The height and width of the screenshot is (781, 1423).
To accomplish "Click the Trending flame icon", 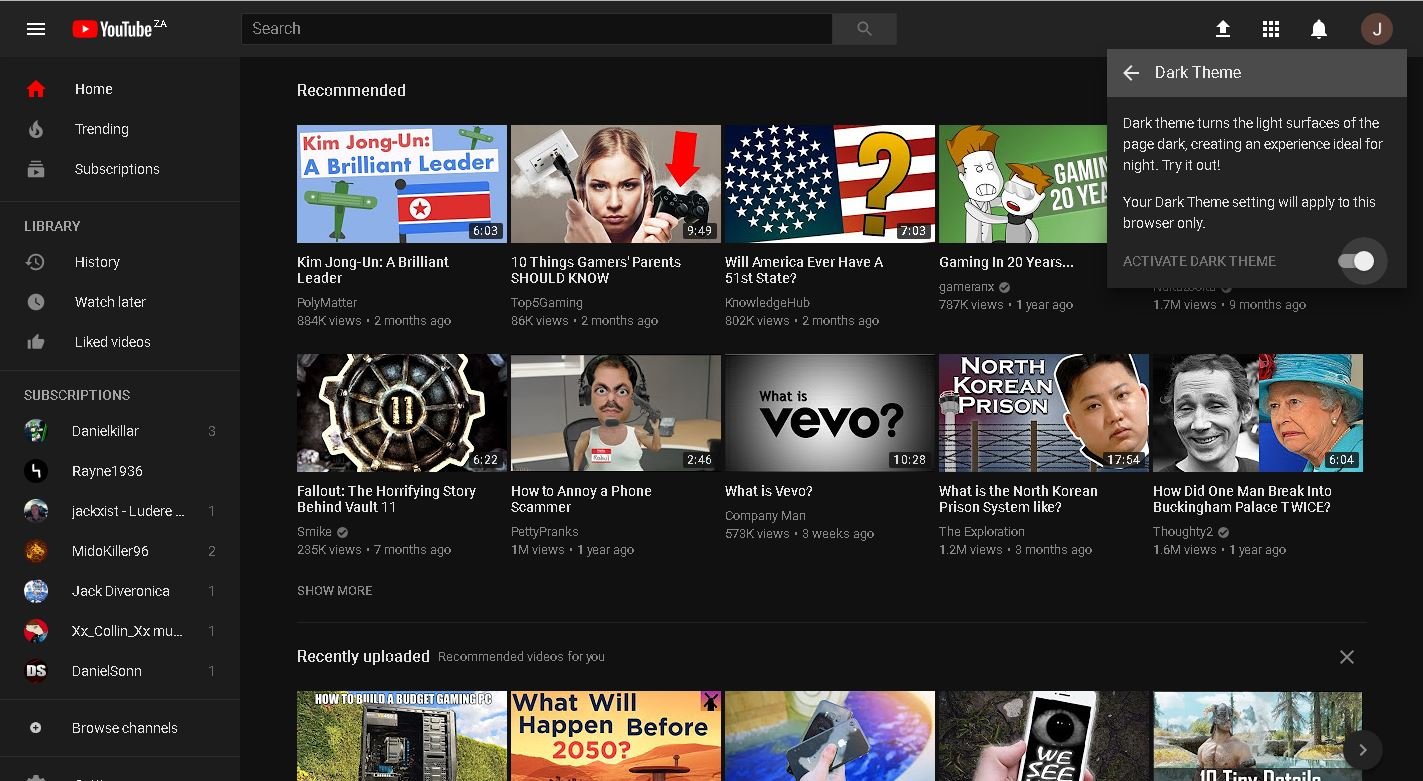I will (x=36, y=129).
